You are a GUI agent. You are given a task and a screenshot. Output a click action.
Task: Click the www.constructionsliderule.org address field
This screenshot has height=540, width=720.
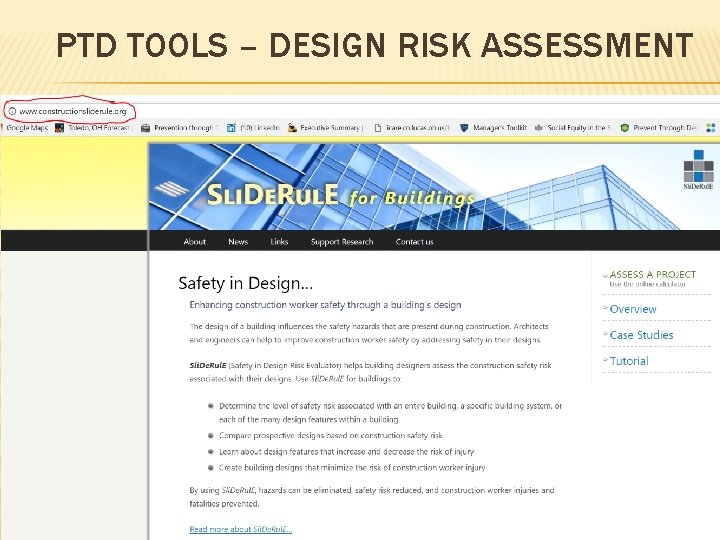coord(73,111)
